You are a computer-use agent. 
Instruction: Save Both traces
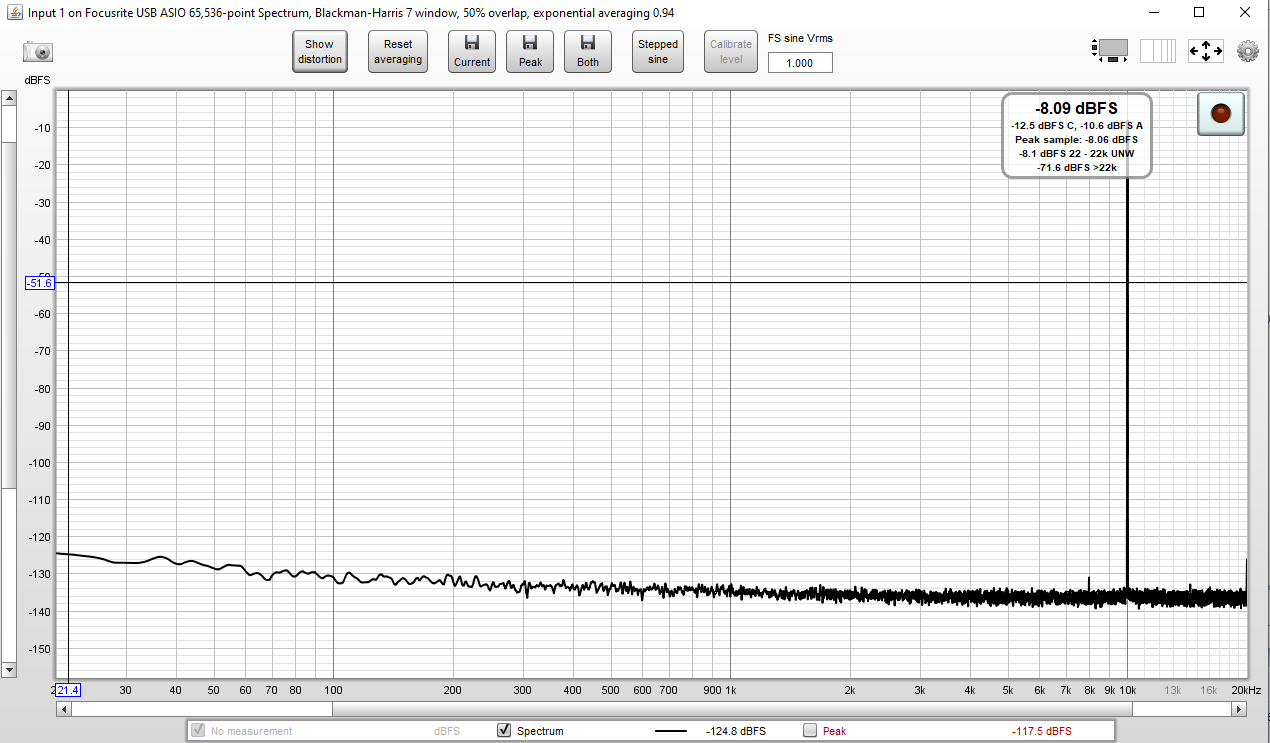588,52
